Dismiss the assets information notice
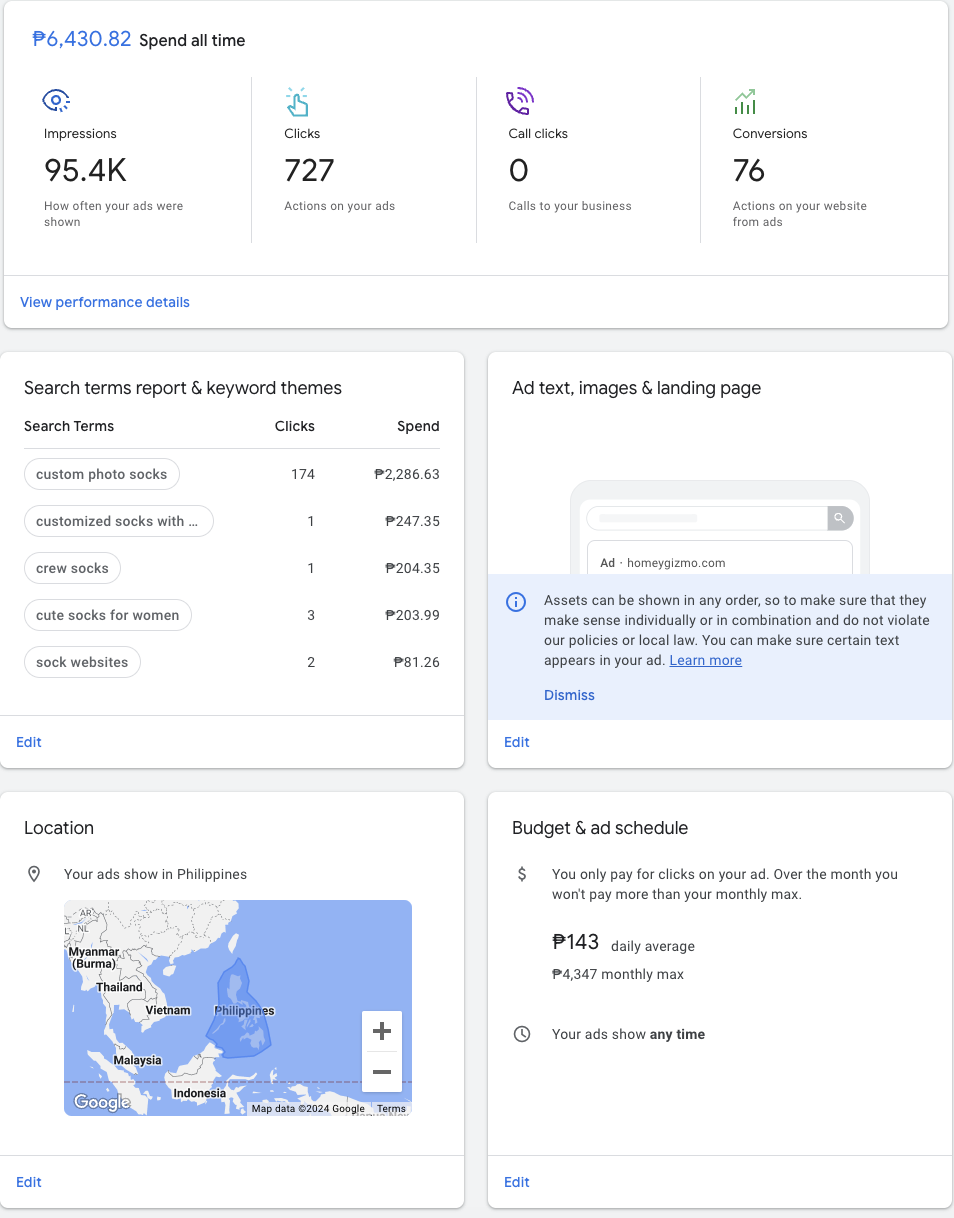 pyautogui.click(x=569, y=695)
